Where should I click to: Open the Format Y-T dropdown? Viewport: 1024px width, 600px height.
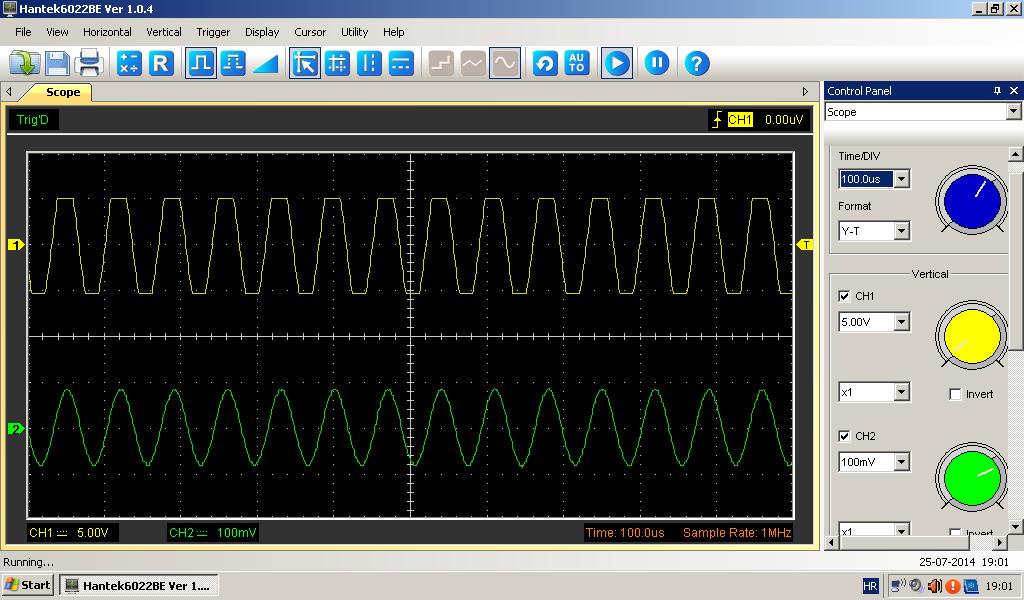[901, 231]
